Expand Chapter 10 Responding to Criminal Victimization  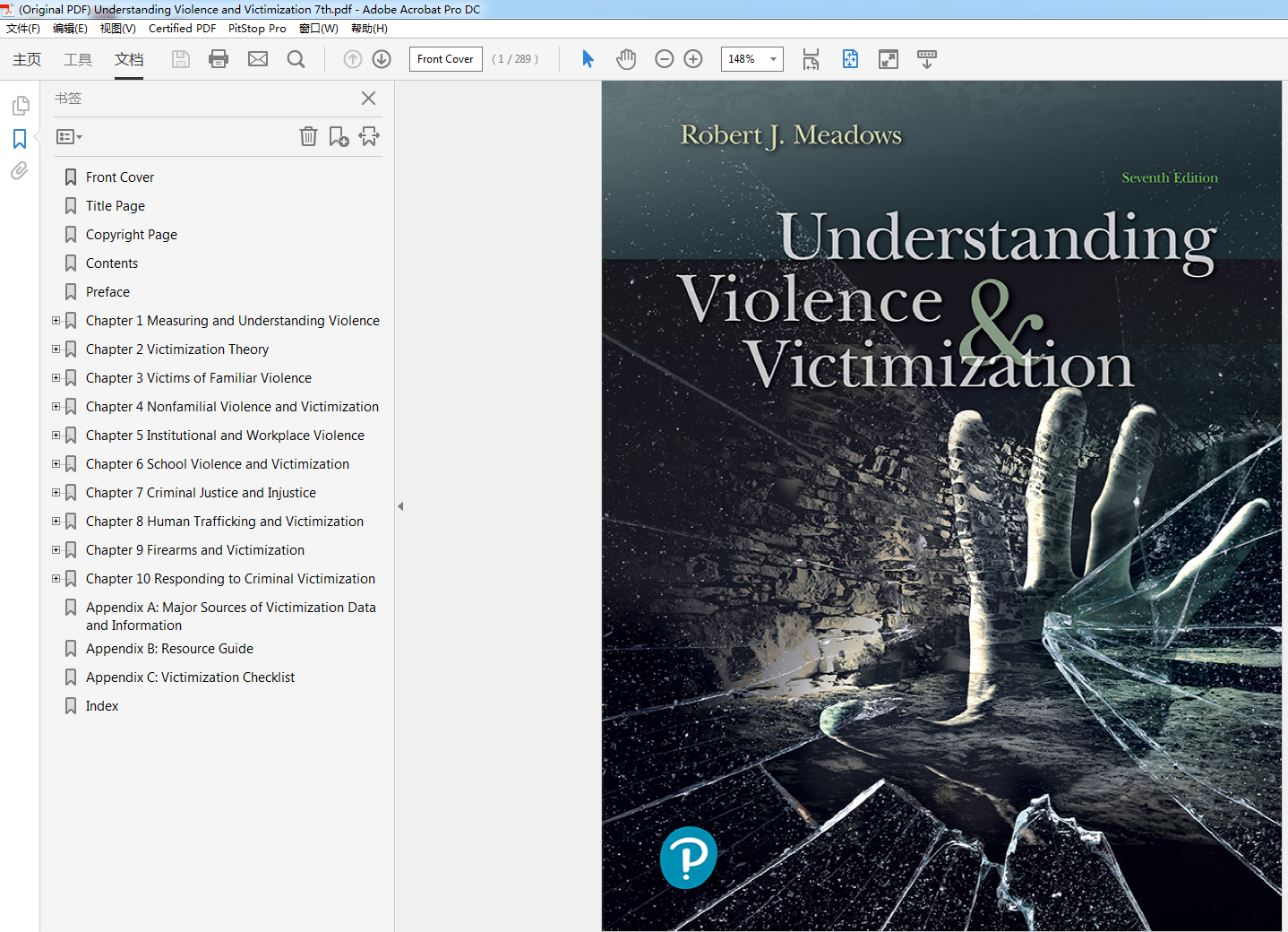[x=56, y=578]
